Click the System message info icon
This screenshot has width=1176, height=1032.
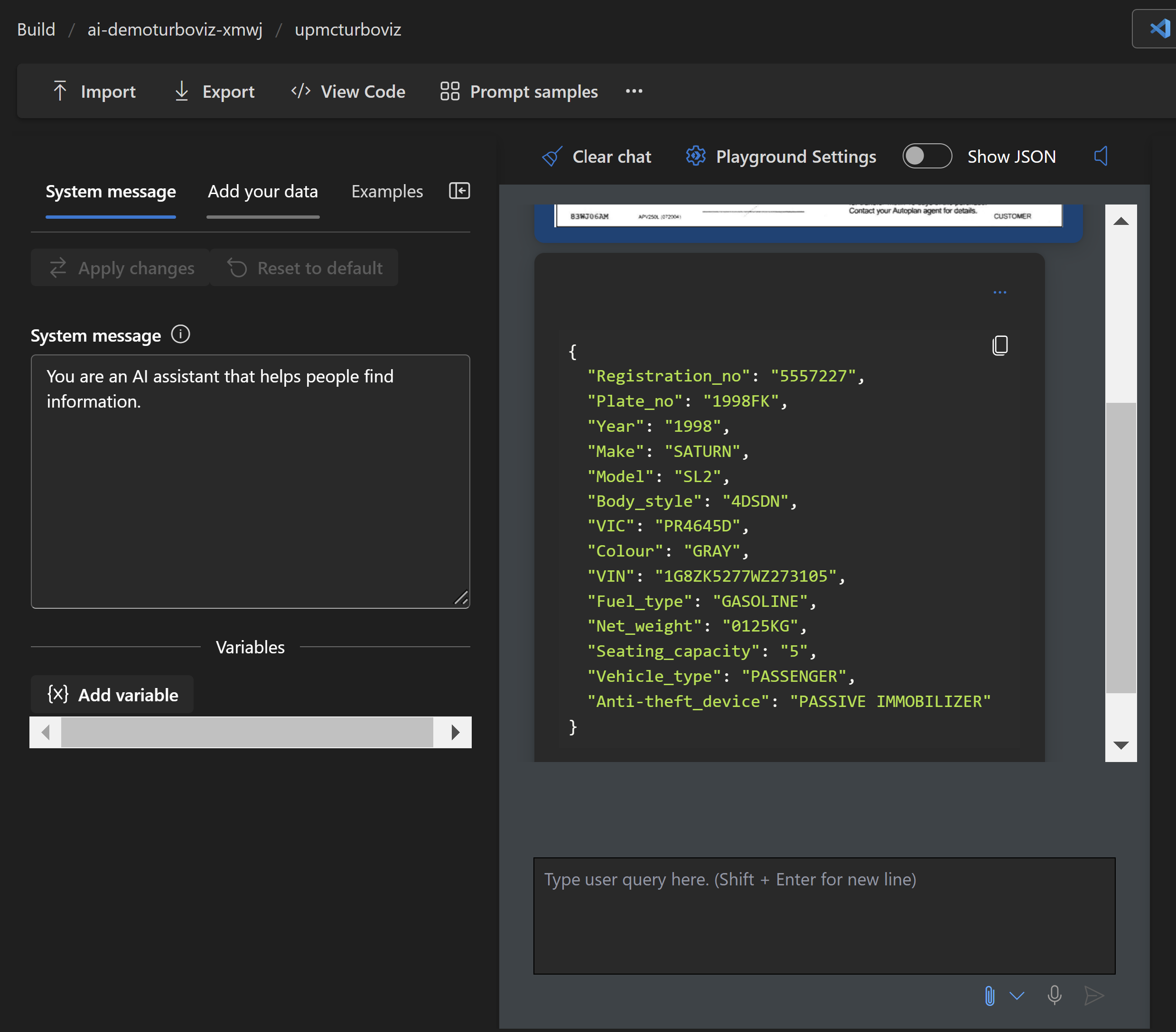pyautogui.click(x=180, y=334)
